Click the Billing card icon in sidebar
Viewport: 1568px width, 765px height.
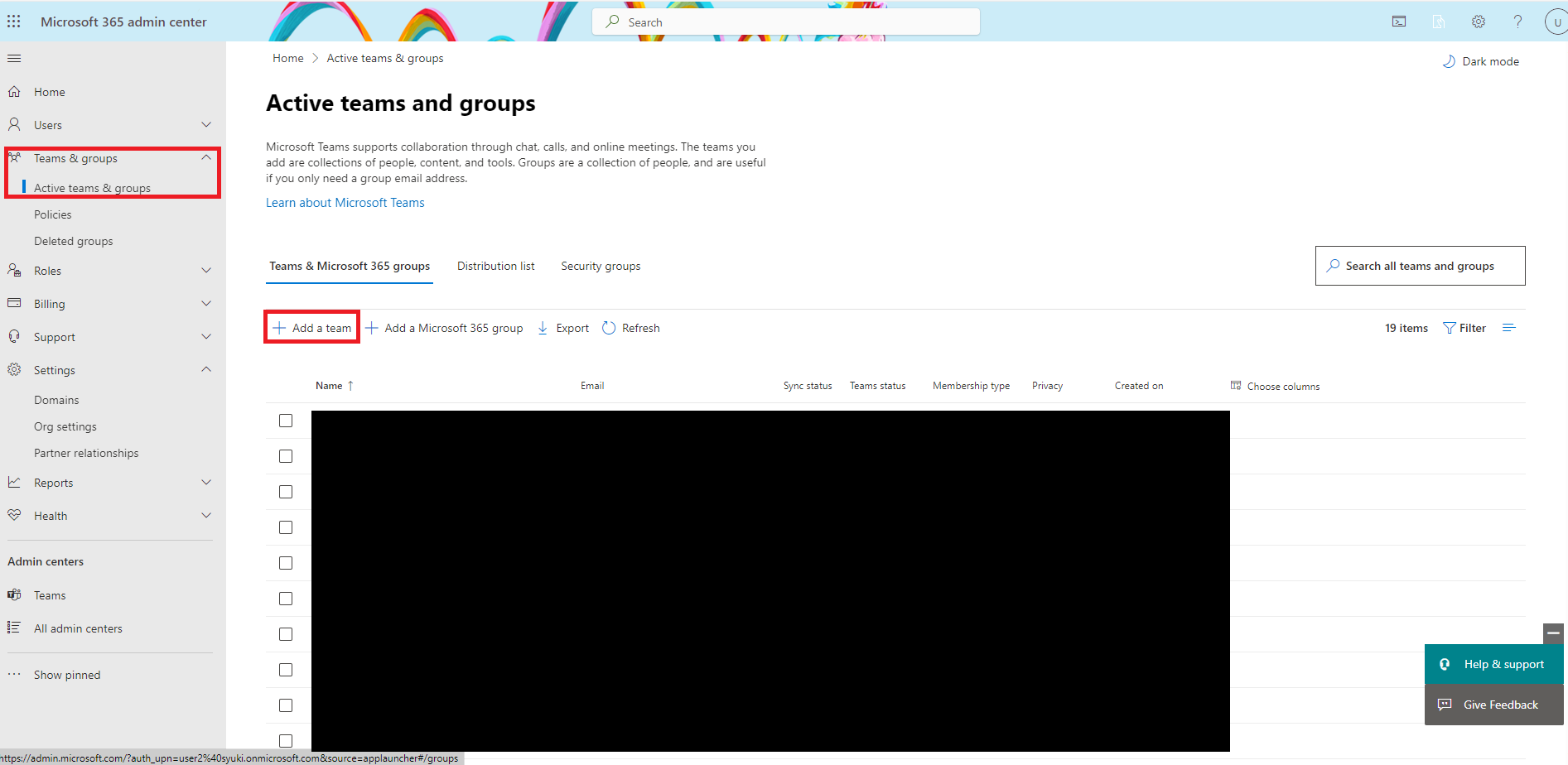coord(14,303)
